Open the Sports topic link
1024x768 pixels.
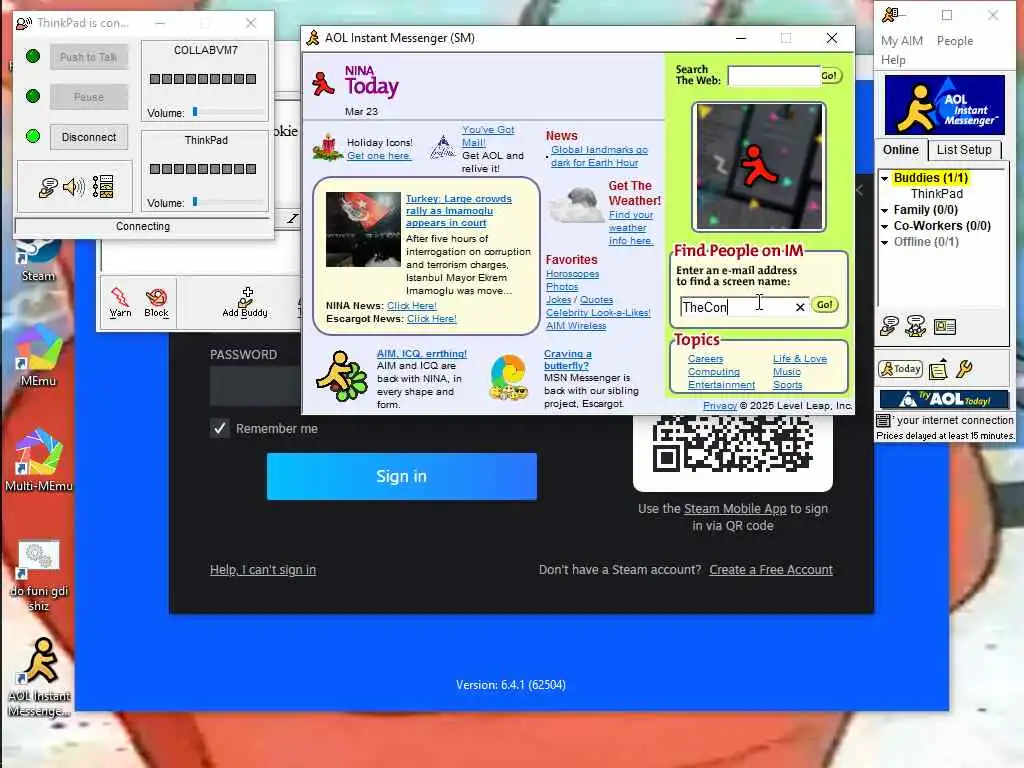tap(787, 385)
